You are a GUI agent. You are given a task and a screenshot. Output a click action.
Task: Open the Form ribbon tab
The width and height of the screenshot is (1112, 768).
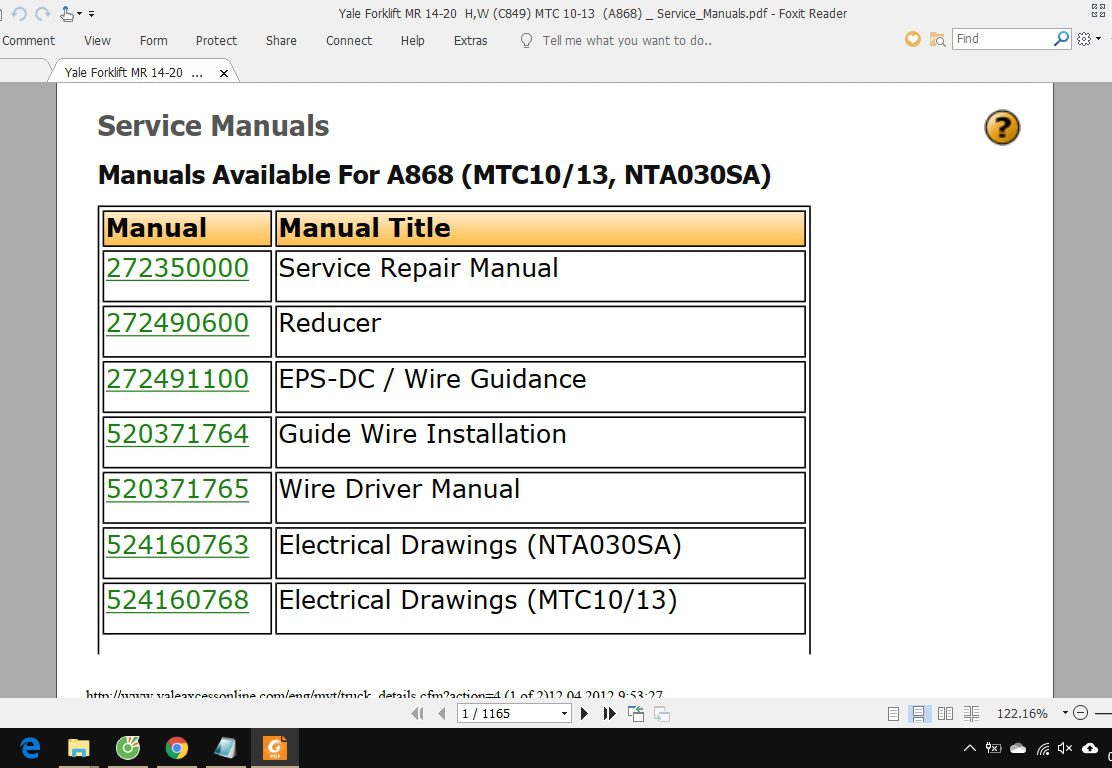click(x=153, y=40)
